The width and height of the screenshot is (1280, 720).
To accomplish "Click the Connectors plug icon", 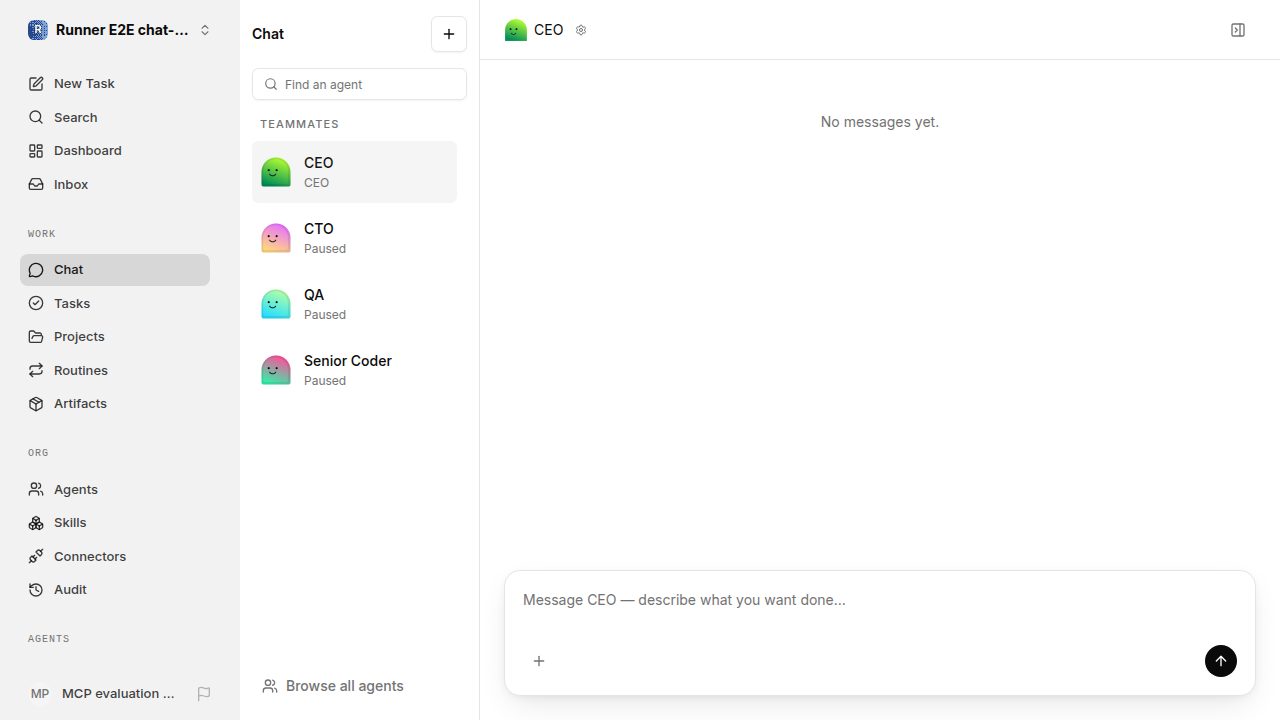I will tap(36, 557).
